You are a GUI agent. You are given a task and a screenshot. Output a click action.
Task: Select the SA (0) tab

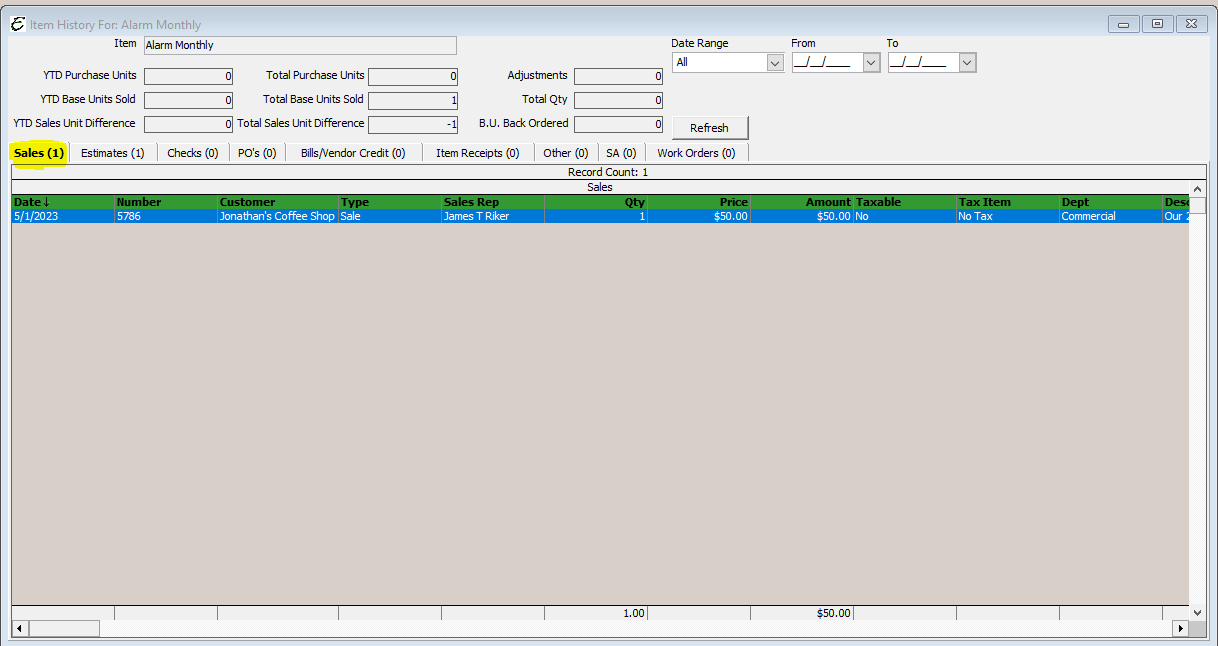621,153
